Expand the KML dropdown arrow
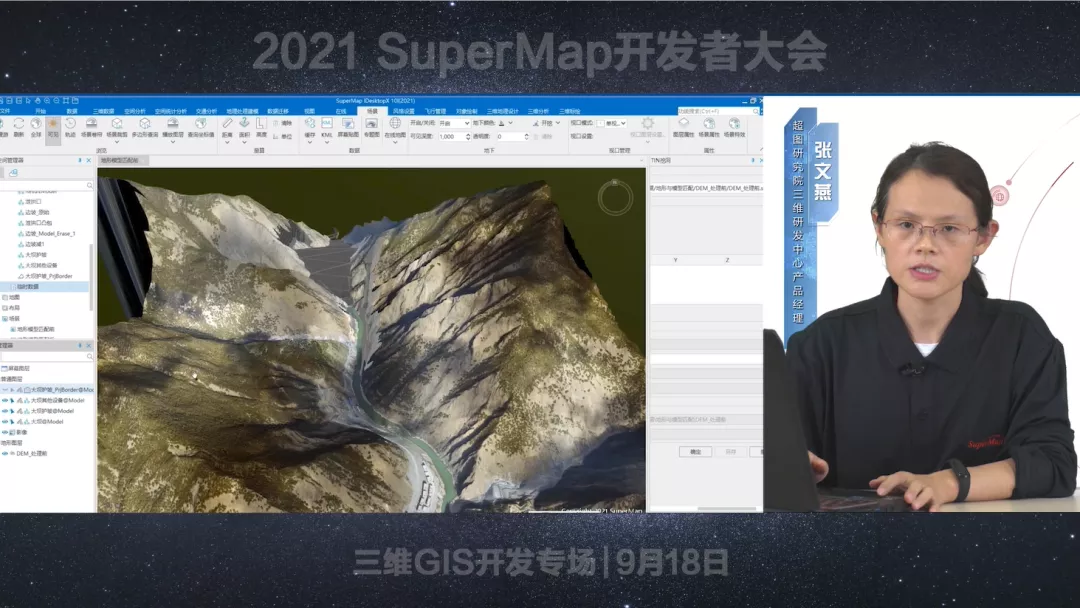 (x=326, y=142)
